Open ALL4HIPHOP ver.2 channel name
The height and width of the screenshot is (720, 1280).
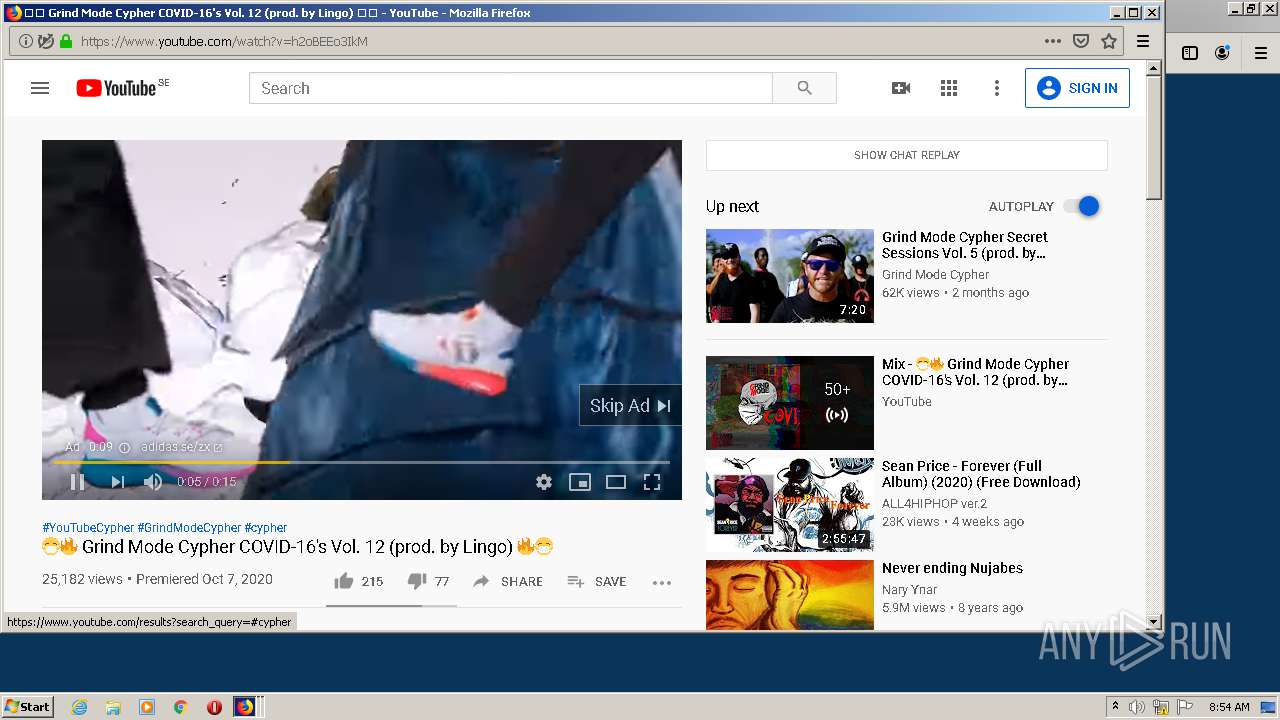(x=934, y=504)
